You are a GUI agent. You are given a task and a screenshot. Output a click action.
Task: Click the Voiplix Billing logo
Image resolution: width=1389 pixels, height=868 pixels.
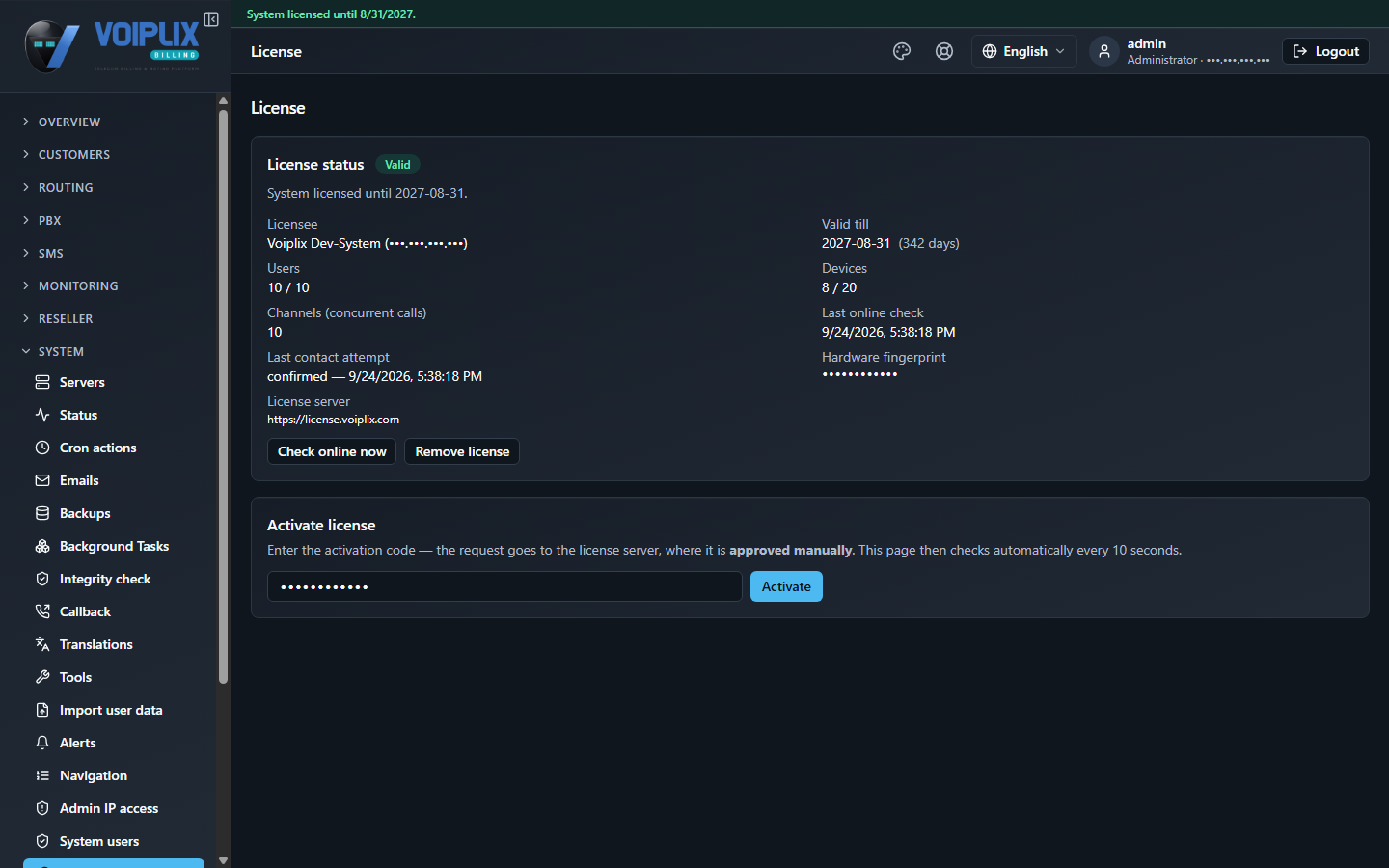[x=112, y=45]
